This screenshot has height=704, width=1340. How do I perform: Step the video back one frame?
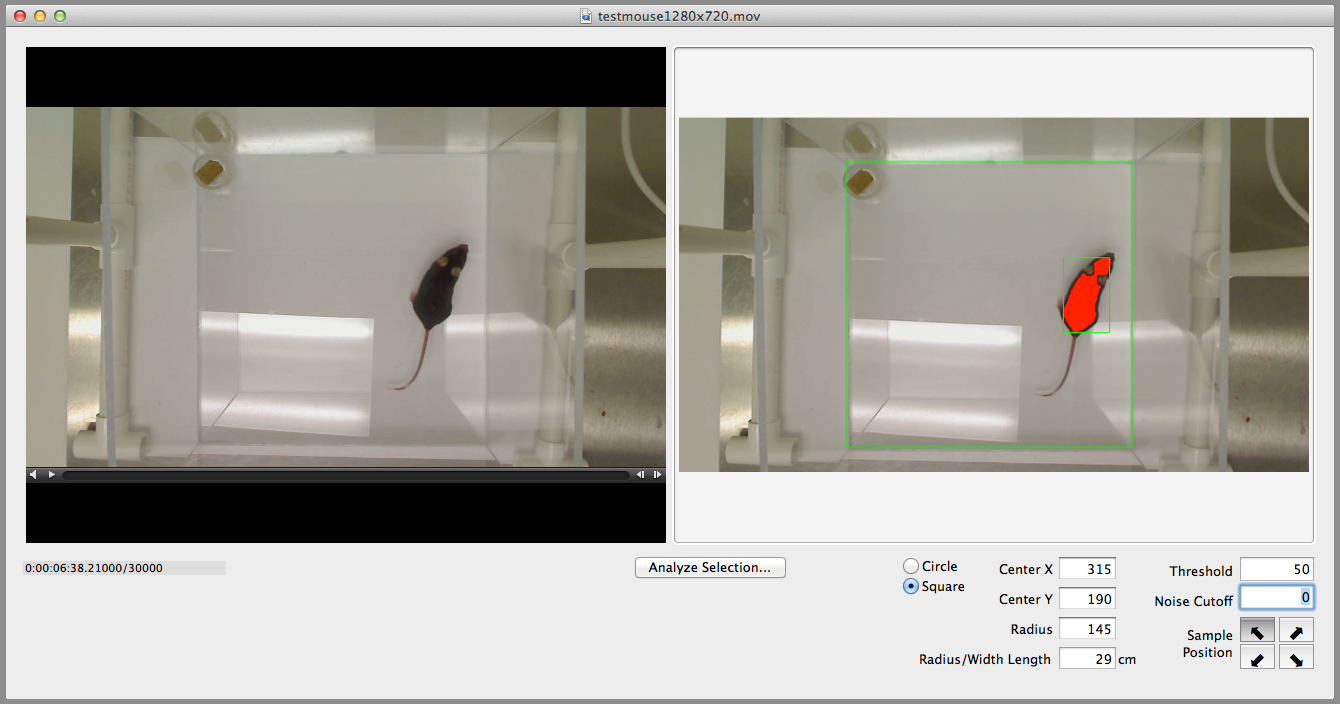pos(641,474)
